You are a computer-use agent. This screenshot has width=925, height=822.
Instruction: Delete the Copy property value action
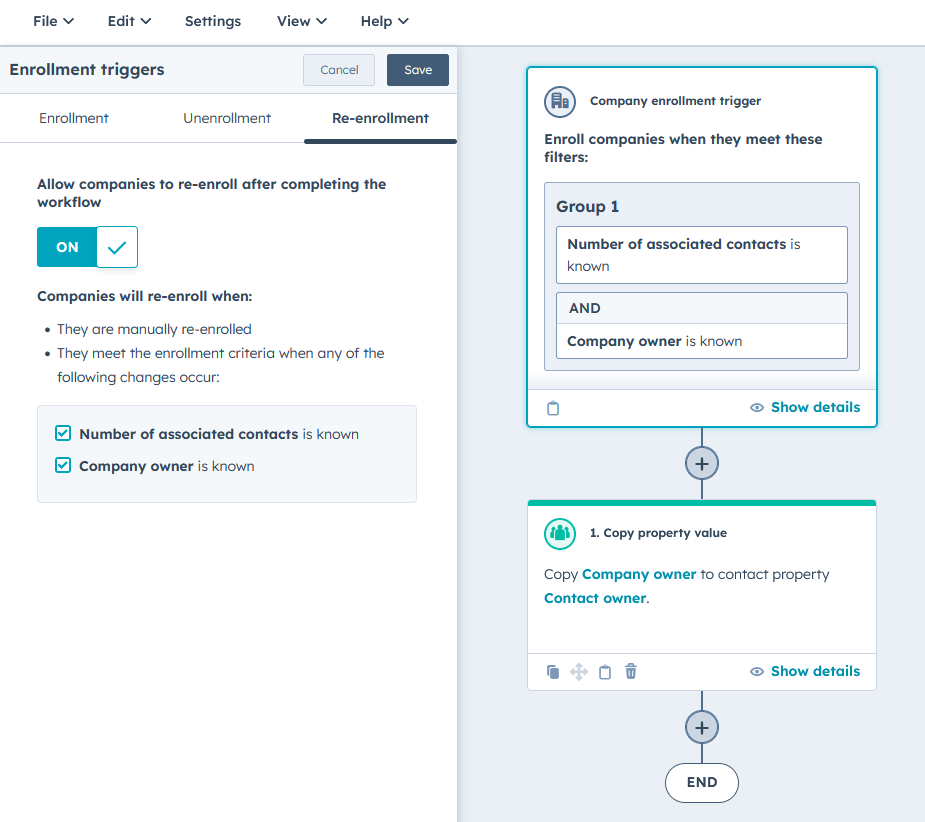point(631,671)
